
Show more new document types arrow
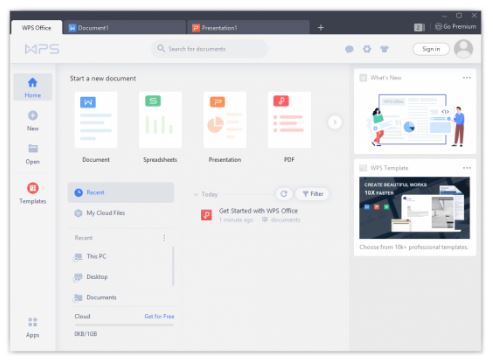click(x=335, y=122)
